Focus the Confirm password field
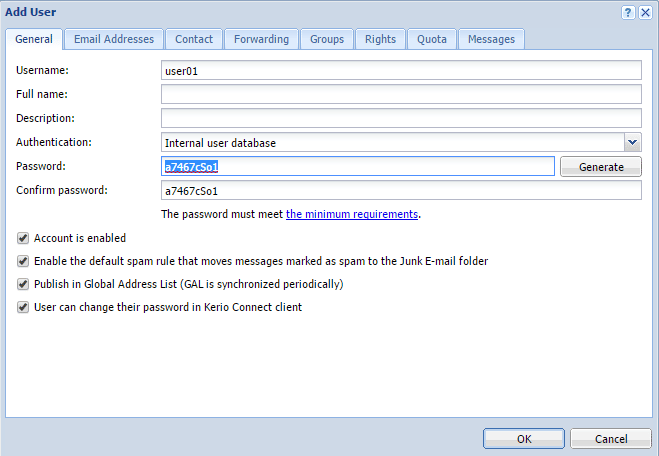This screenshot has height=456, width=659. 400,190
